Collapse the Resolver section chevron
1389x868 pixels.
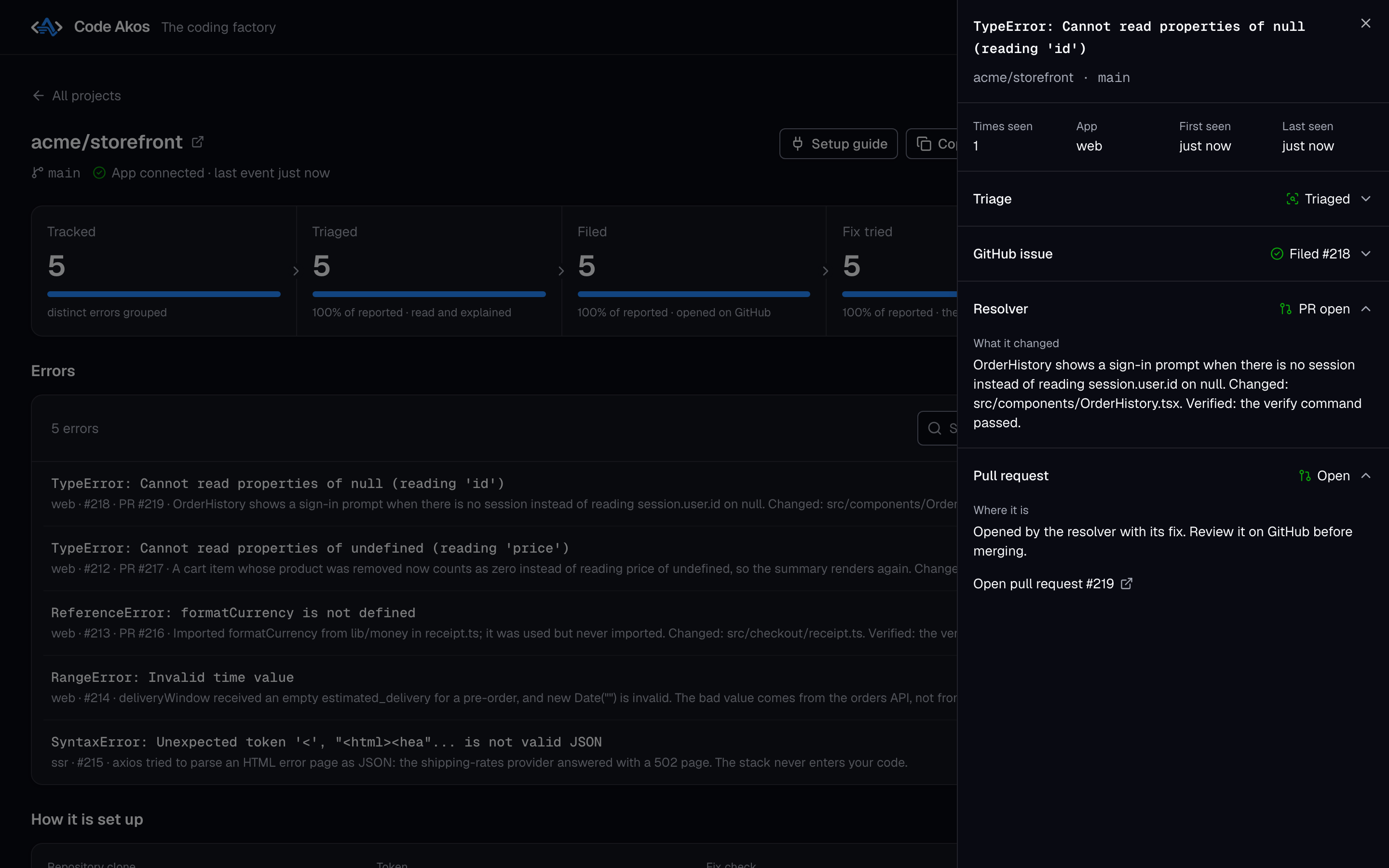tap(1366, 309)
